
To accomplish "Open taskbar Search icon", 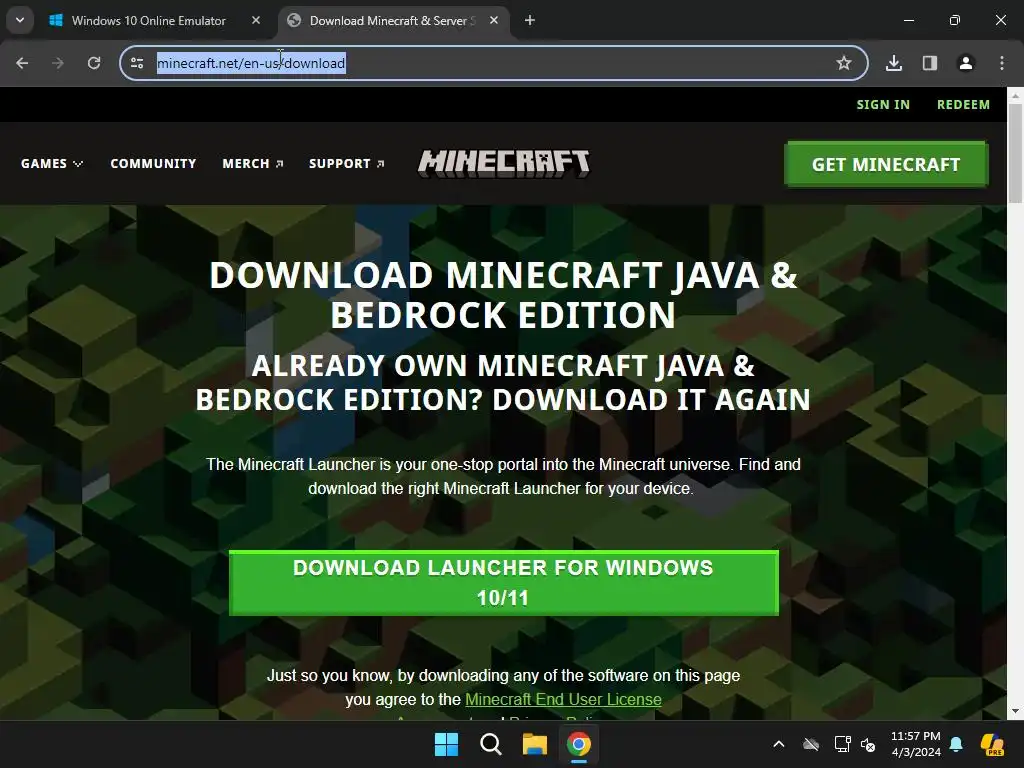I will 490,744.
